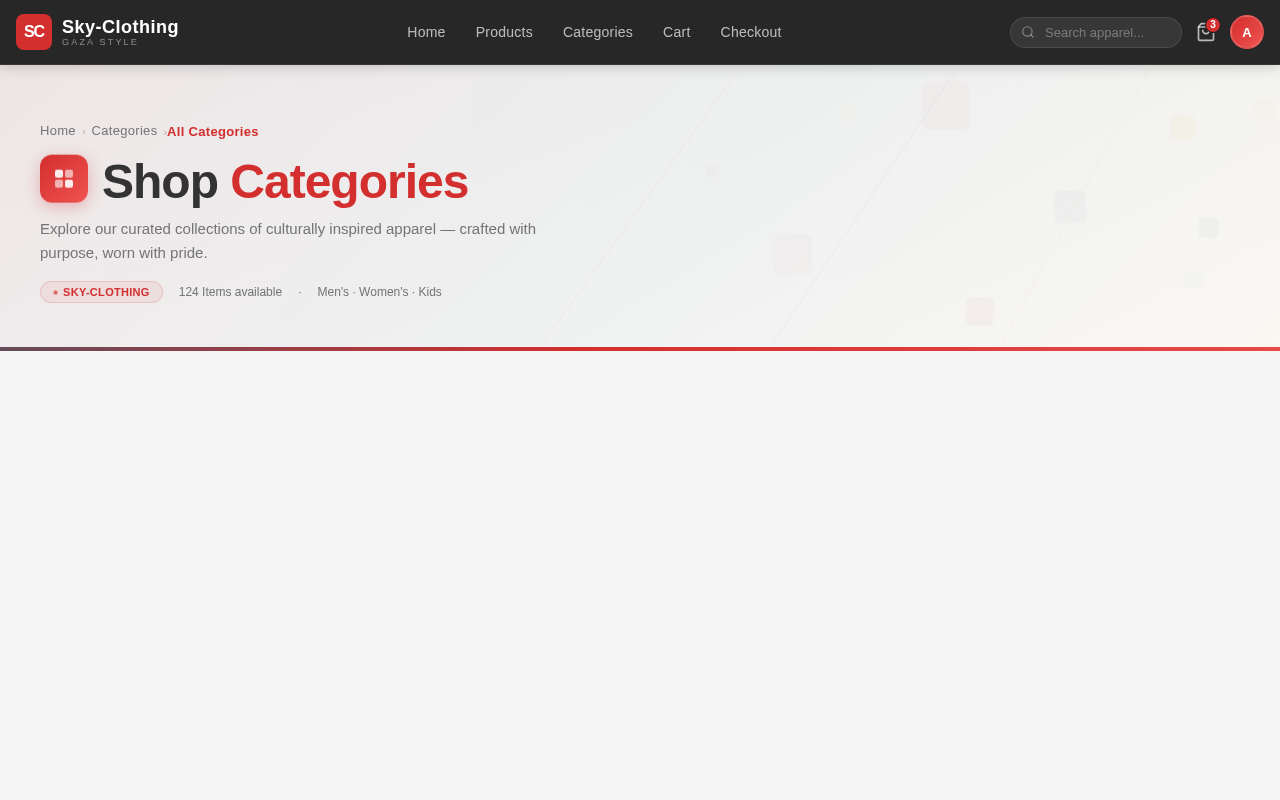
Task: Click the Categories breadcrumb link
Action: coord(124,130)
